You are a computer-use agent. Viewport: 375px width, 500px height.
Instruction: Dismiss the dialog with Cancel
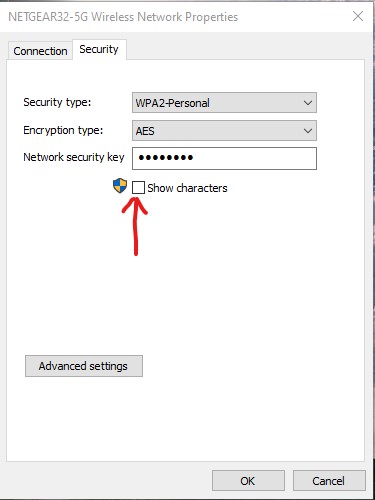329,481
